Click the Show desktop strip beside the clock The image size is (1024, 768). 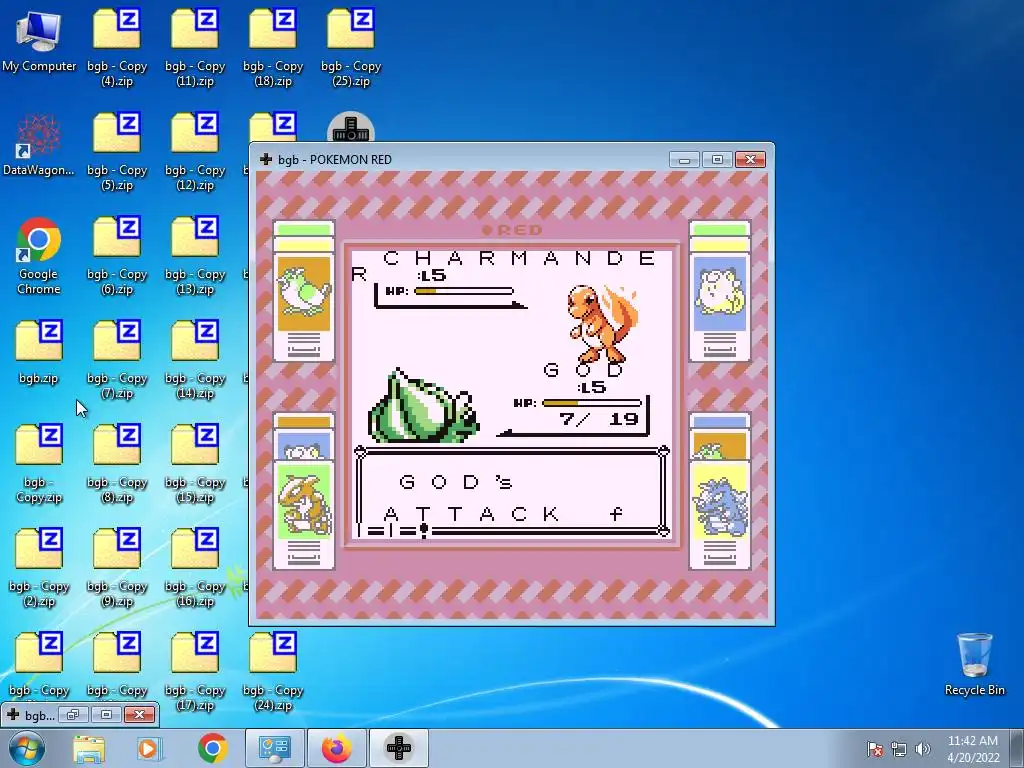click(1017, 748)
